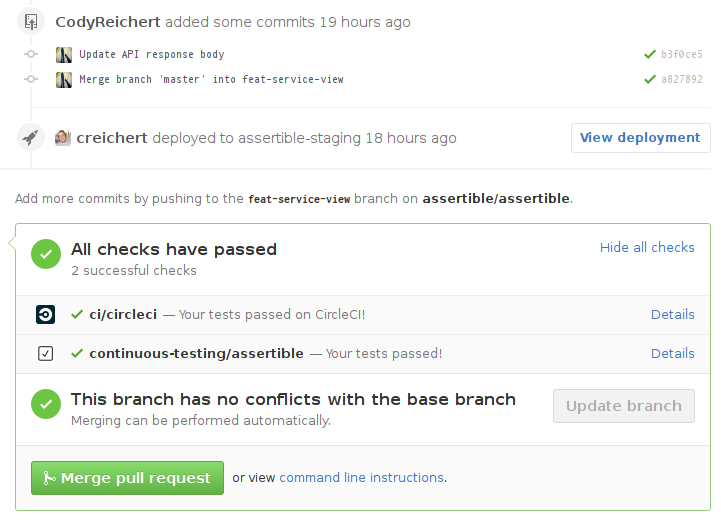
Task: Open Details for continuous-testing/assertible check
Action: [672, 353]
